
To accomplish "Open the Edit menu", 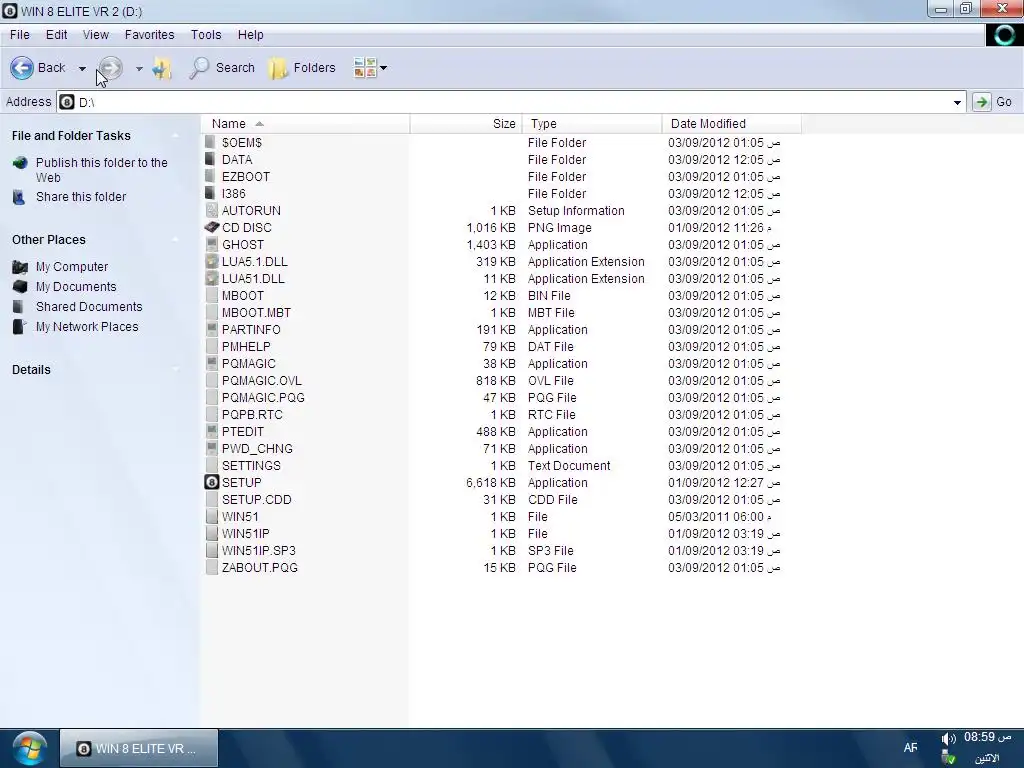I will tap(56, 35).
